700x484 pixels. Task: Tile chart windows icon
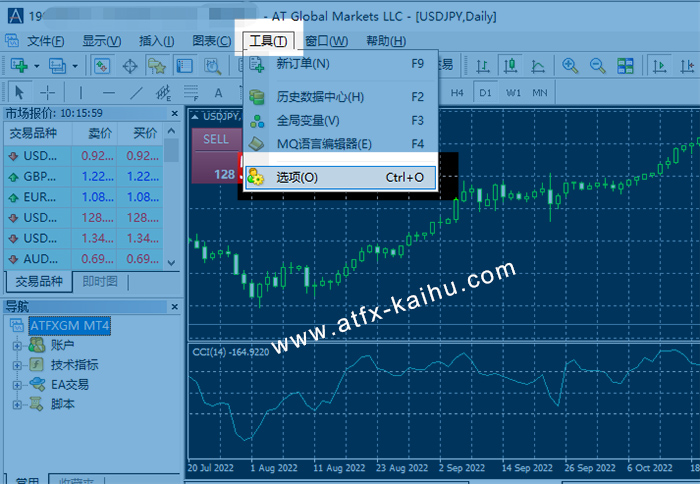625,66
